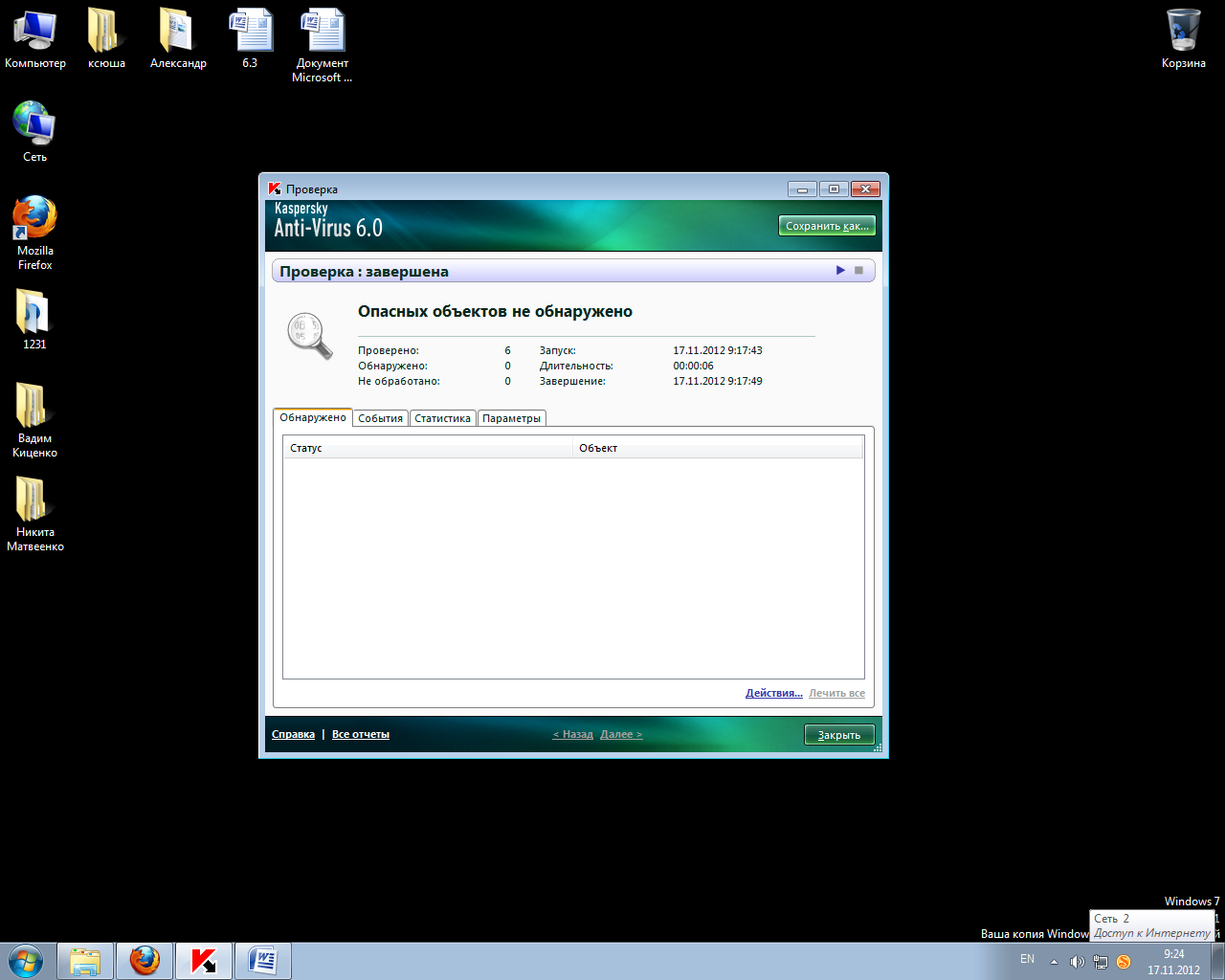Click the Опасных объектов не обнаружено text
Viewport: 1225px width, 980px height.
[x=495, y=311]
